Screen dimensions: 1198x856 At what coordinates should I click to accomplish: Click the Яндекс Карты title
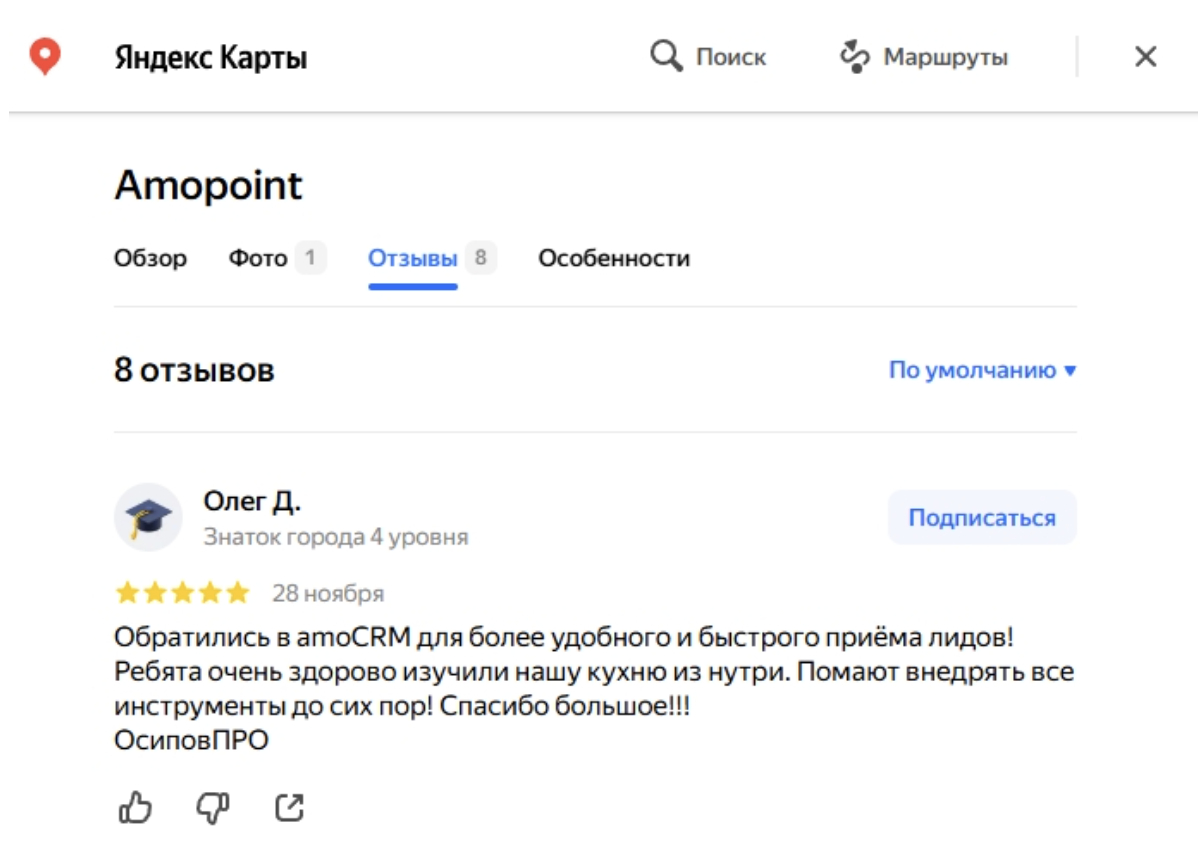click(x=211, y=58)
